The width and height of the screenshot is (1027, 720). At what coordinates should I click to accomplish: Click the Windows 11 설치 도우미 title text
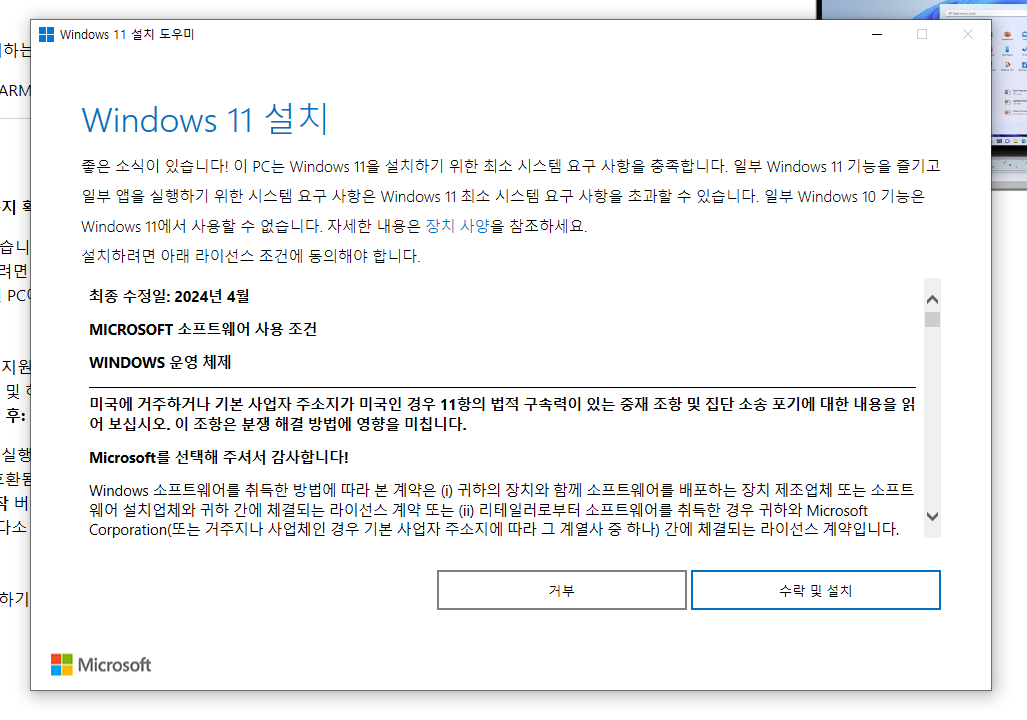[x=127, y=34]
